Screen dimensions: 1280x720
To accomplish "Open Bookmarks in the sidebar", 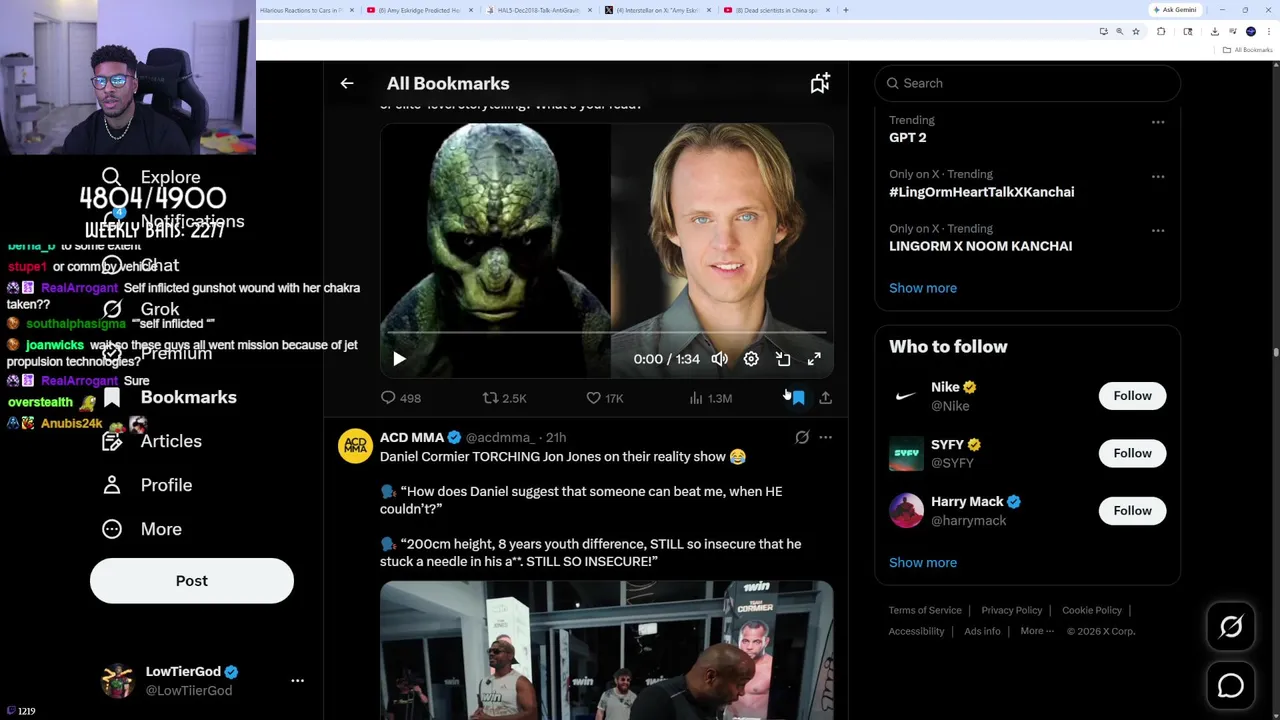I will (x=170, y=398).
